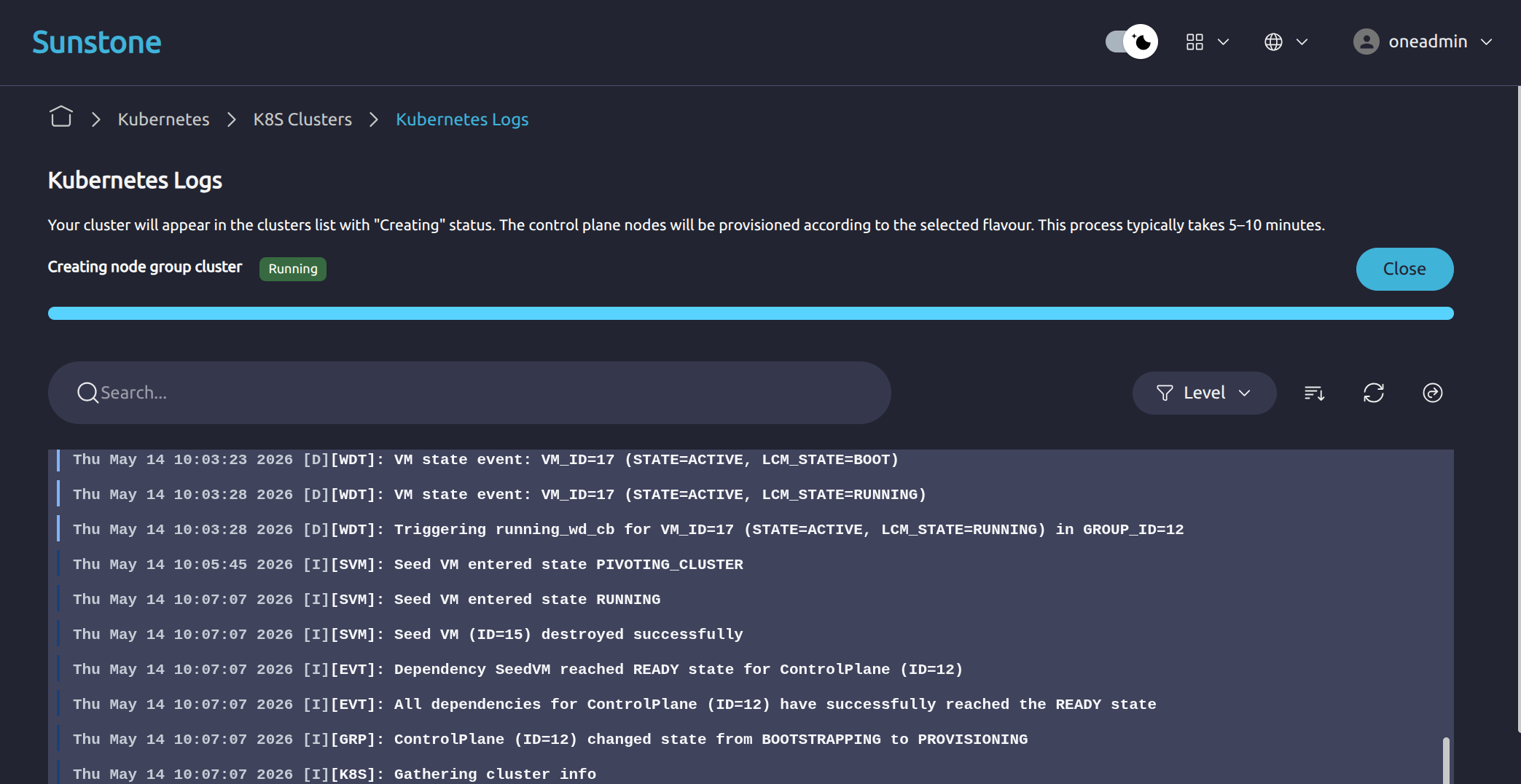Open the oneadmin account dropdown

tap(1423, 42)
